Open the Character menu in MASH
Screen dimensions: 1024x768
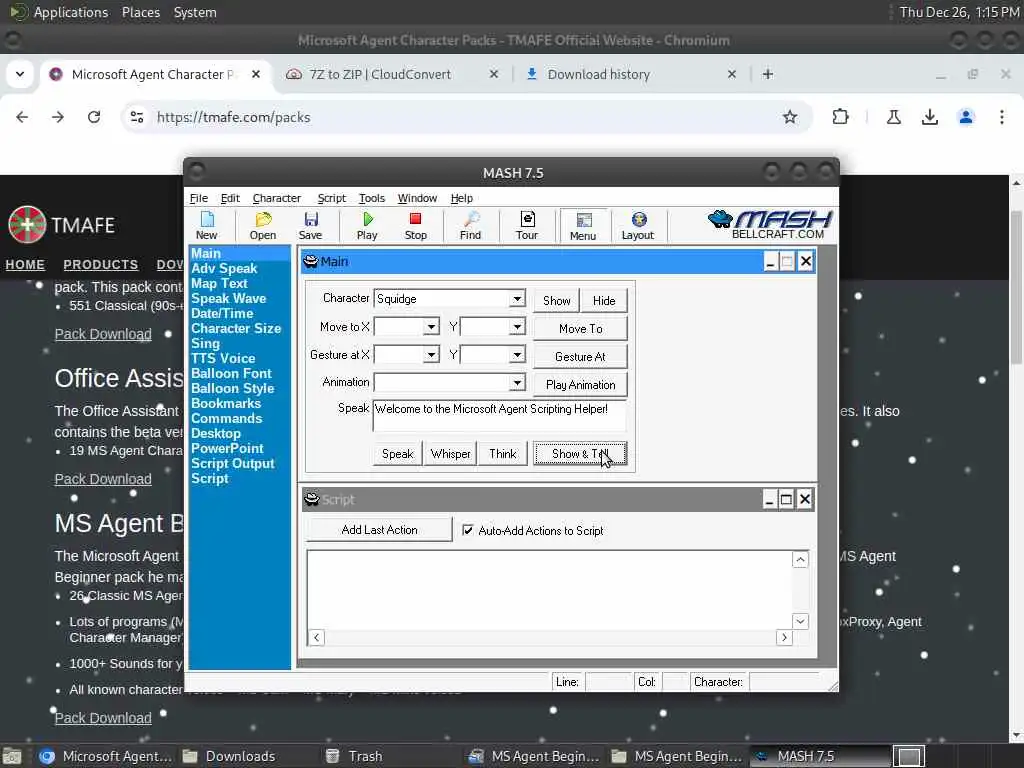[276, 198]
